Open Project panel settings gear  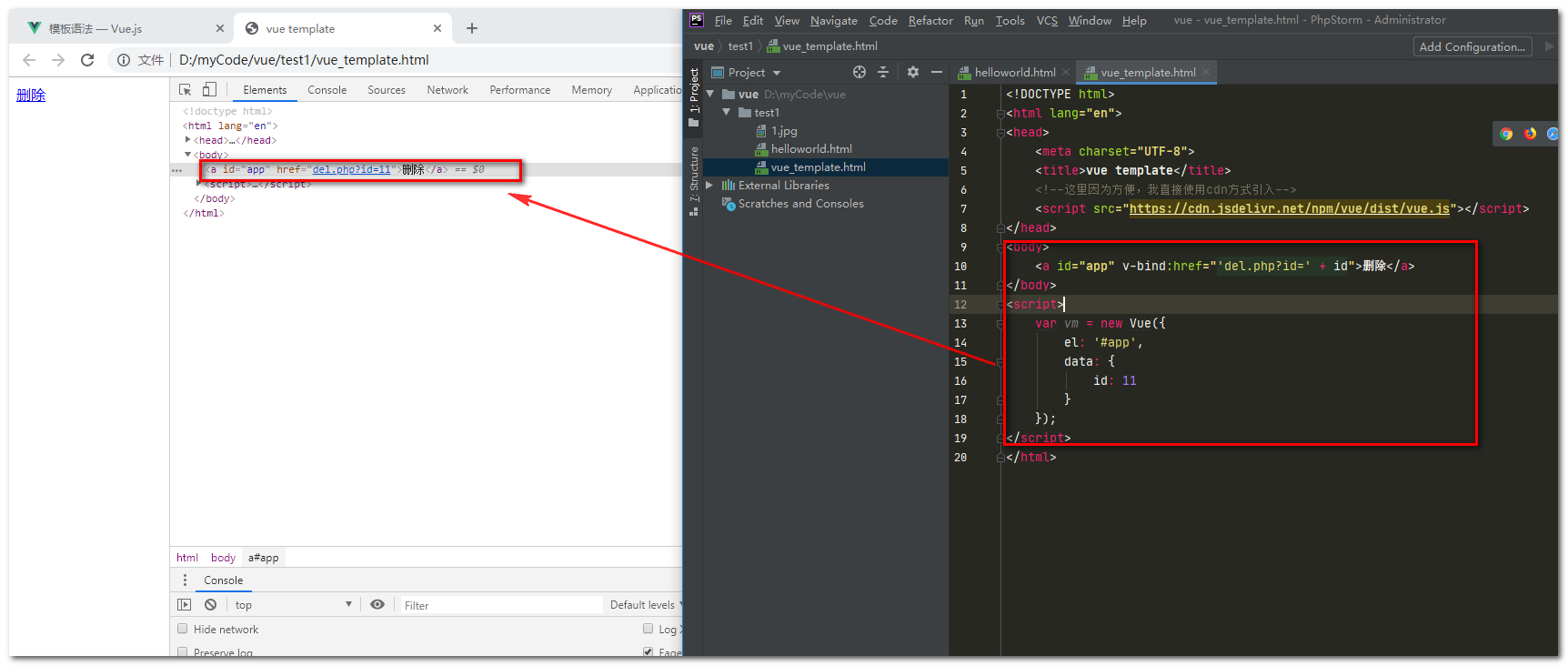(x=913, y=72)
